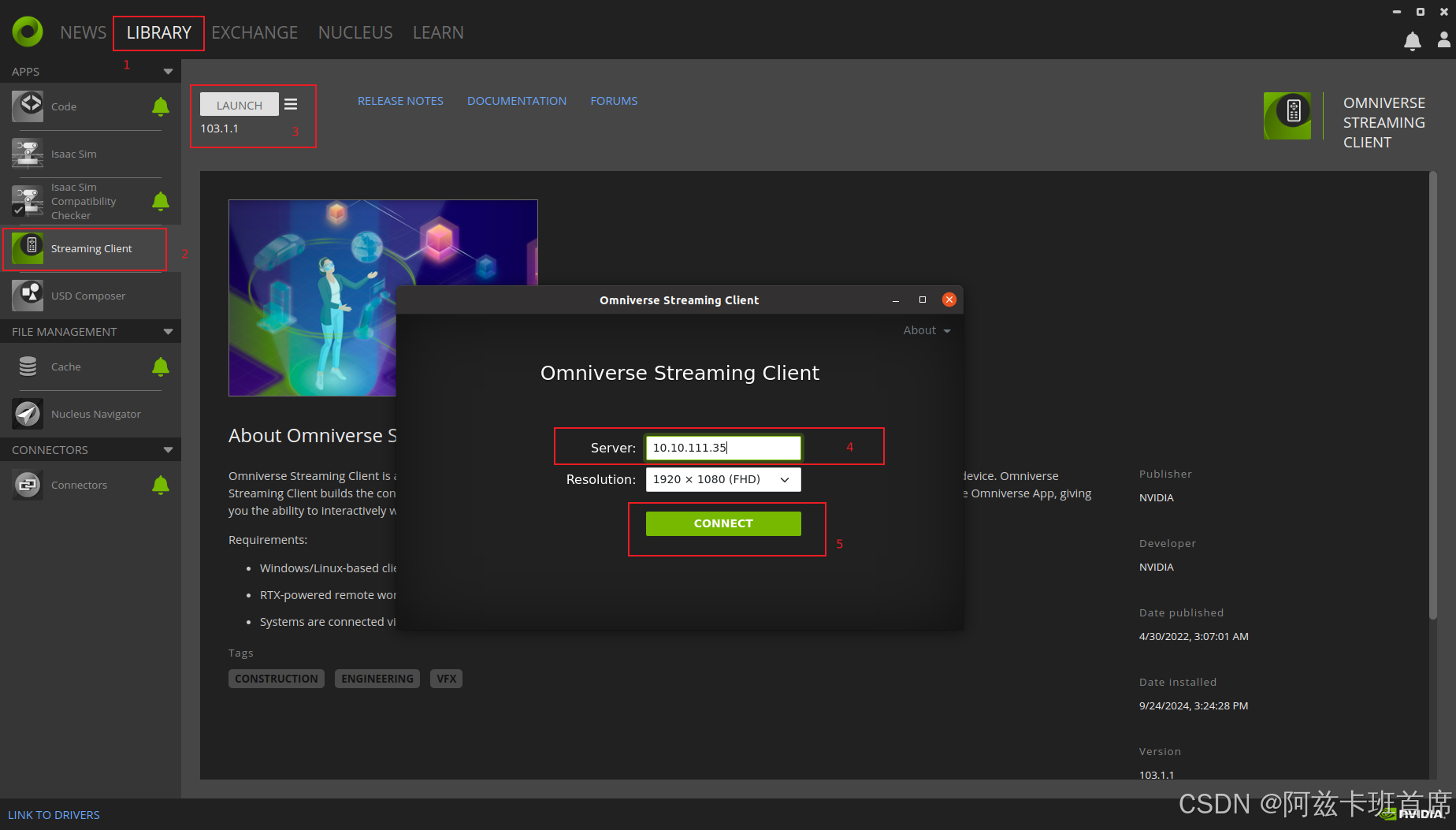Switch to the NUCLEUS tab
Screen dimensions: 1456x830
(355, 32)
